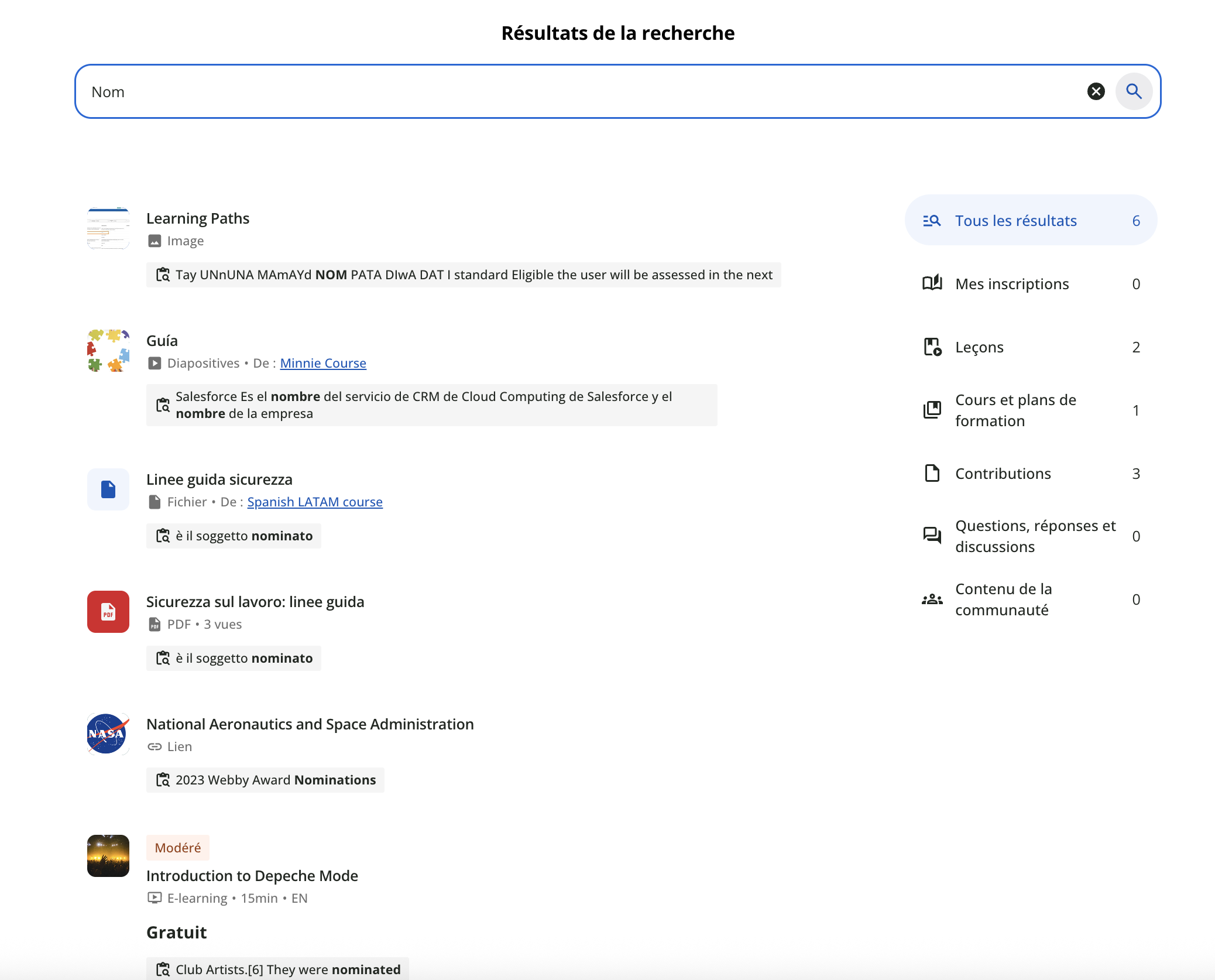Screen dimensions: 1215x980
Task: Open National Aeronautics and Space Administration result
Action: [310, 724]
